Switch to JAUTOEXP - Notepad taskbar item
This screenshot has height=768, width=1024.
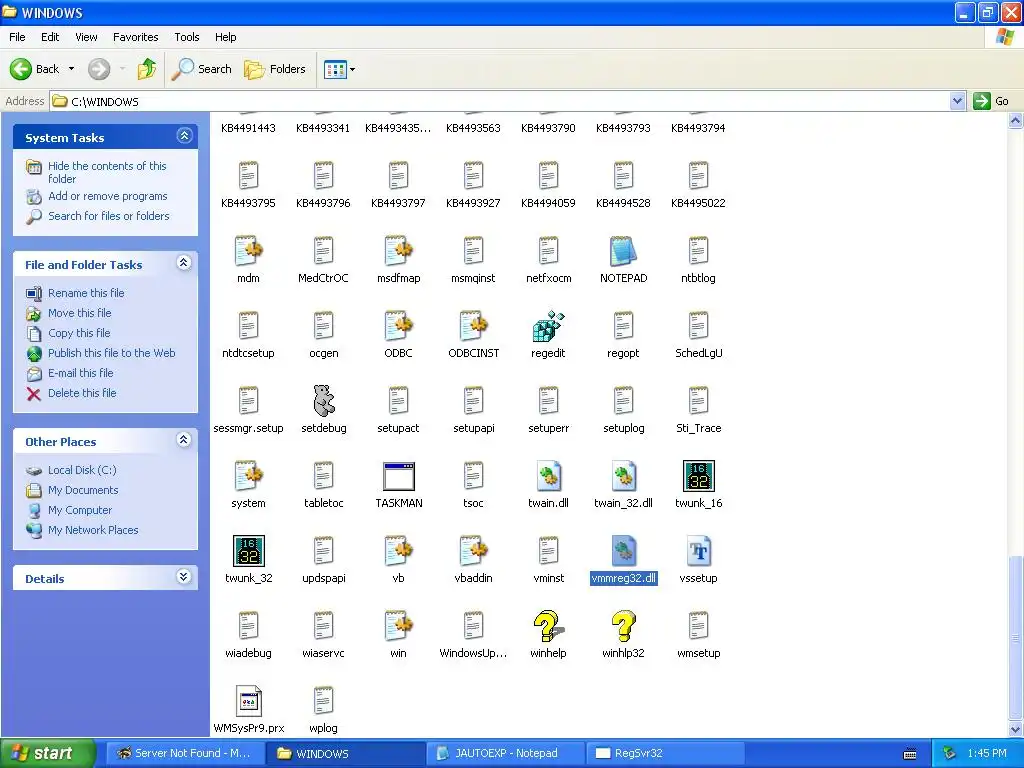pos(505,753)
